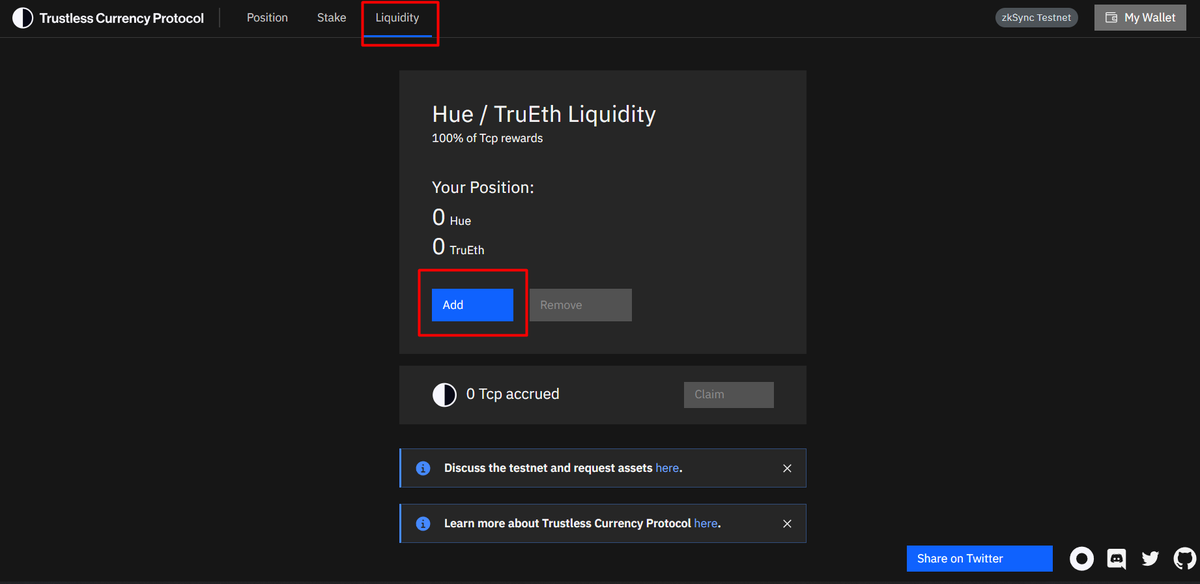Follow the 'here' link to discuss testnet

point(667,468)
